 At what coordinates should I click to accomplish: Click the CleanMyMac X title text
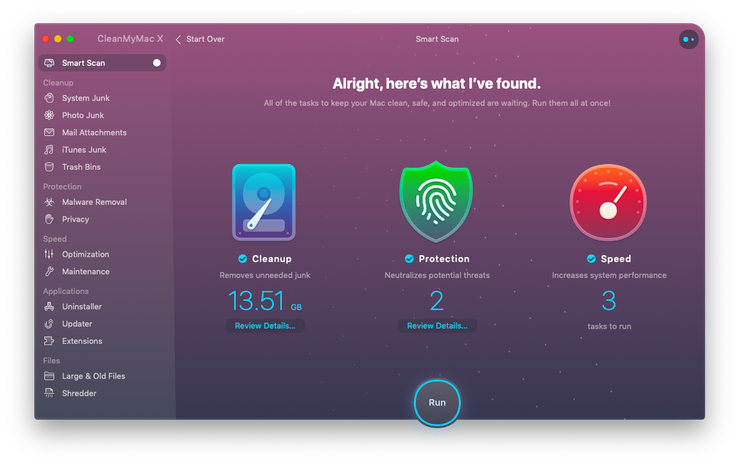[130, 39]
